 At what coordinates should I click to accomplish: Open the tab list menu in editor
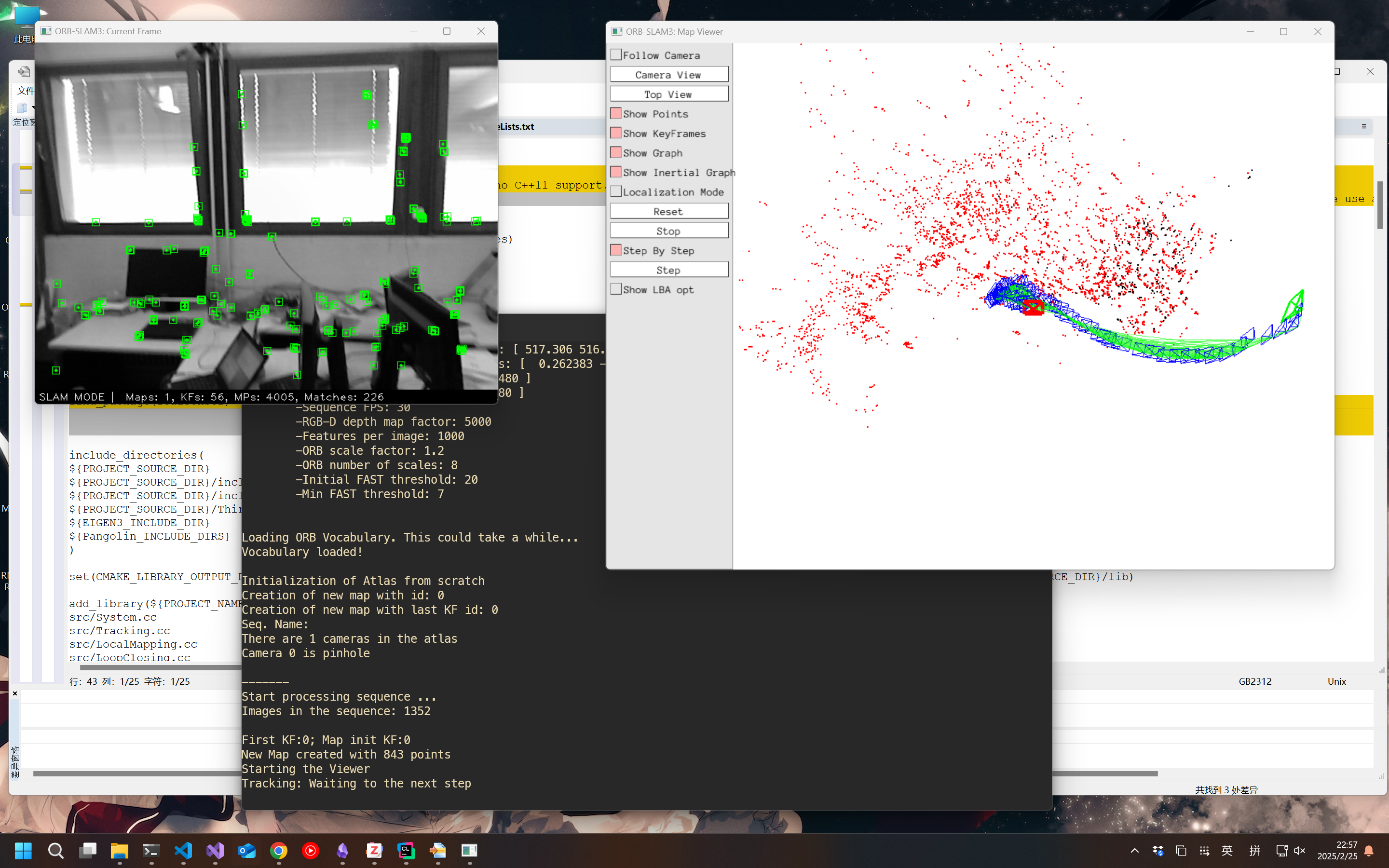[x=1364, y=126]
